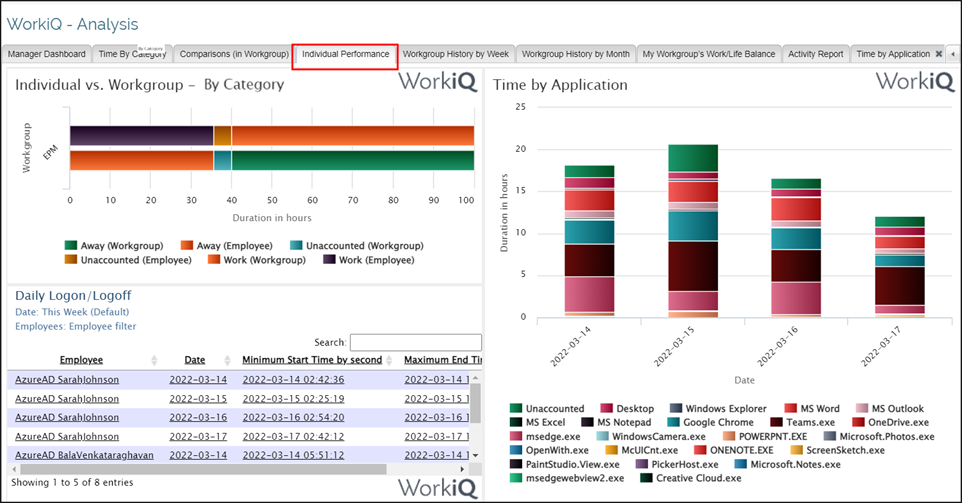Close the Time by Application tab
The width and height of the screenshot is (962, 503).
point(938,54)
